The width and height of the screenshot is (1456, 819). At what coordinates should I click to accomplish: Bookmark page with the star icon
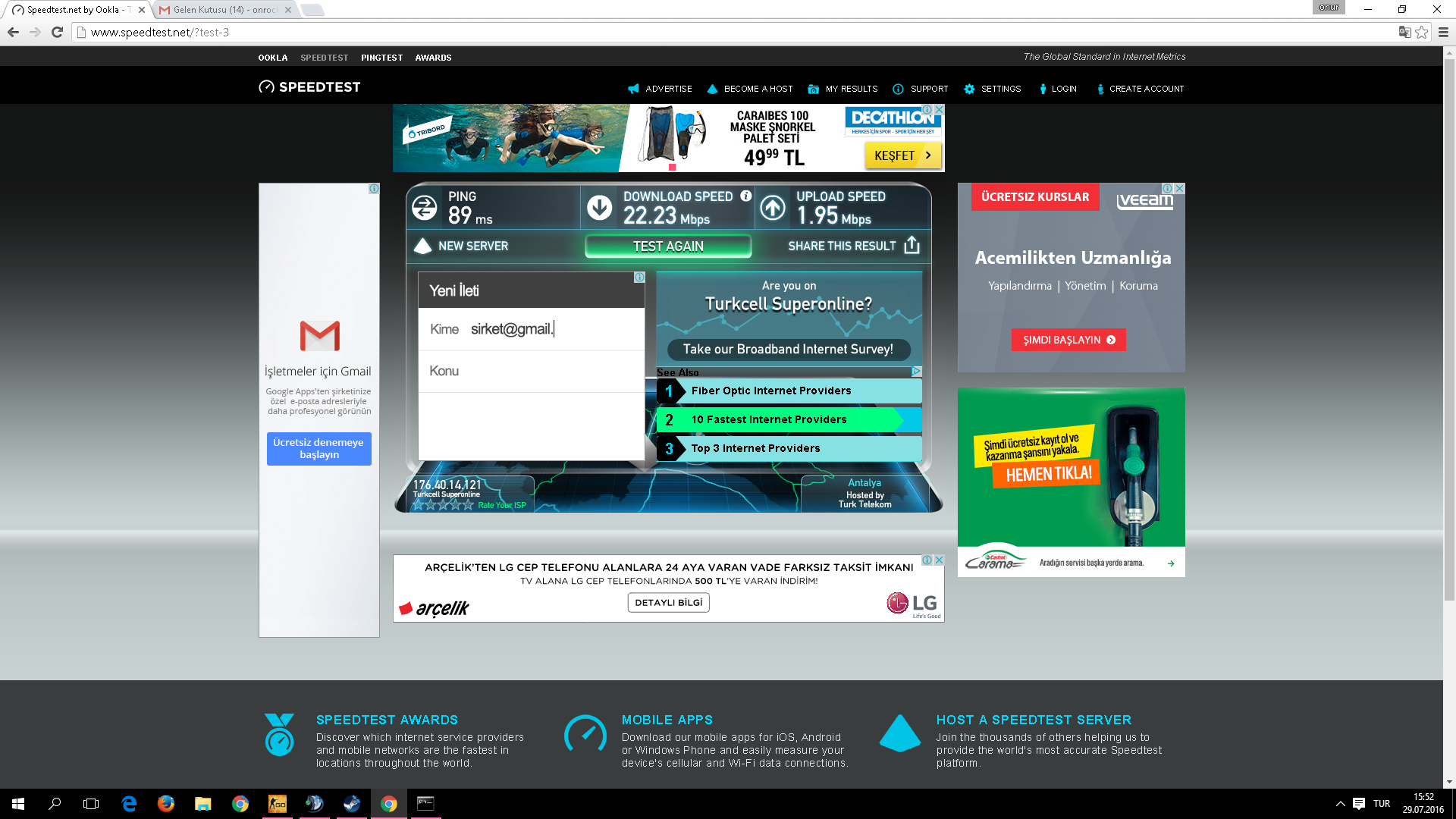pos(1422,32)
